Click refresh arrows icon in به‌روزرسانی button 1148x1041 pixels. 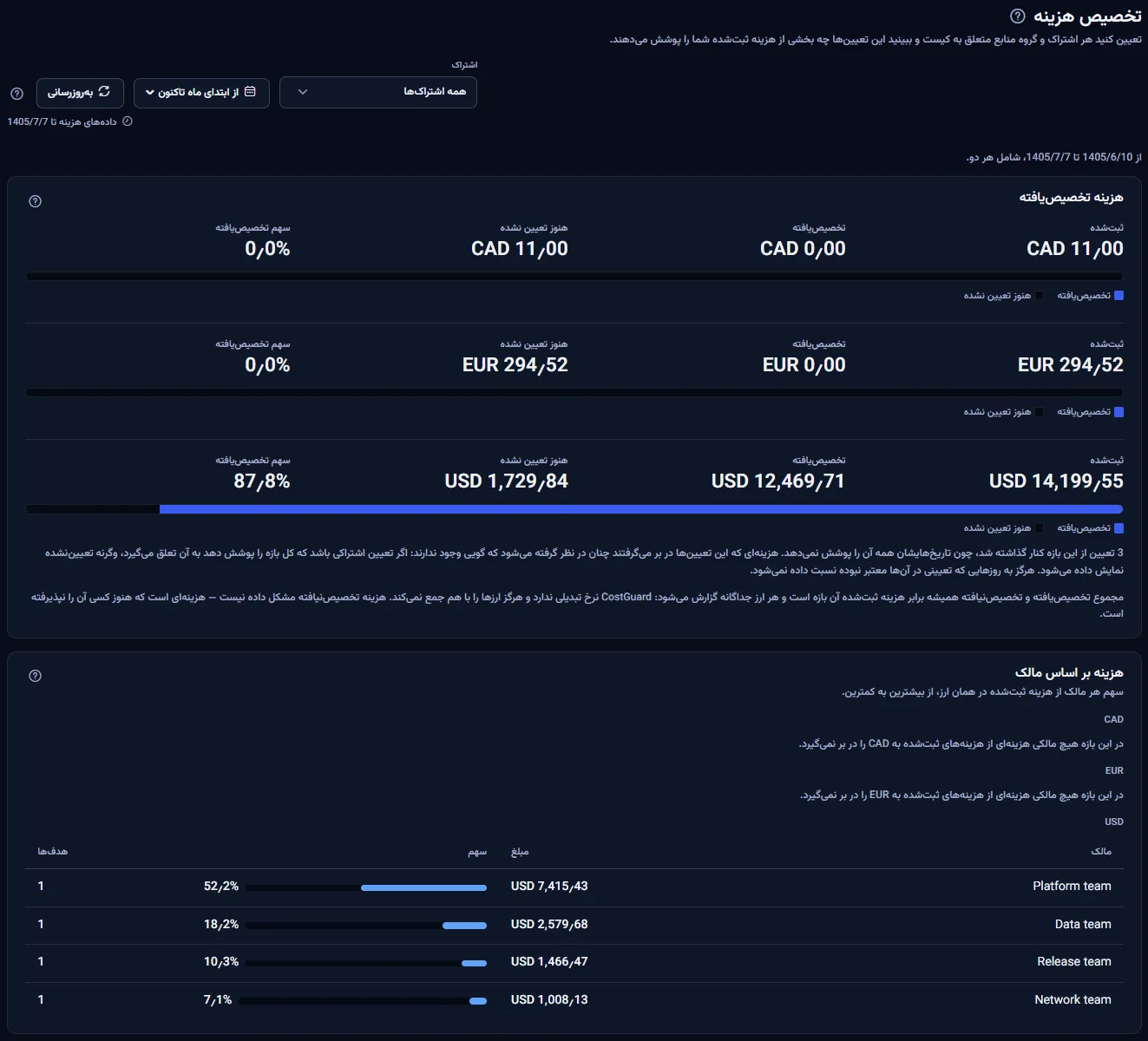[x=104, y=92]
